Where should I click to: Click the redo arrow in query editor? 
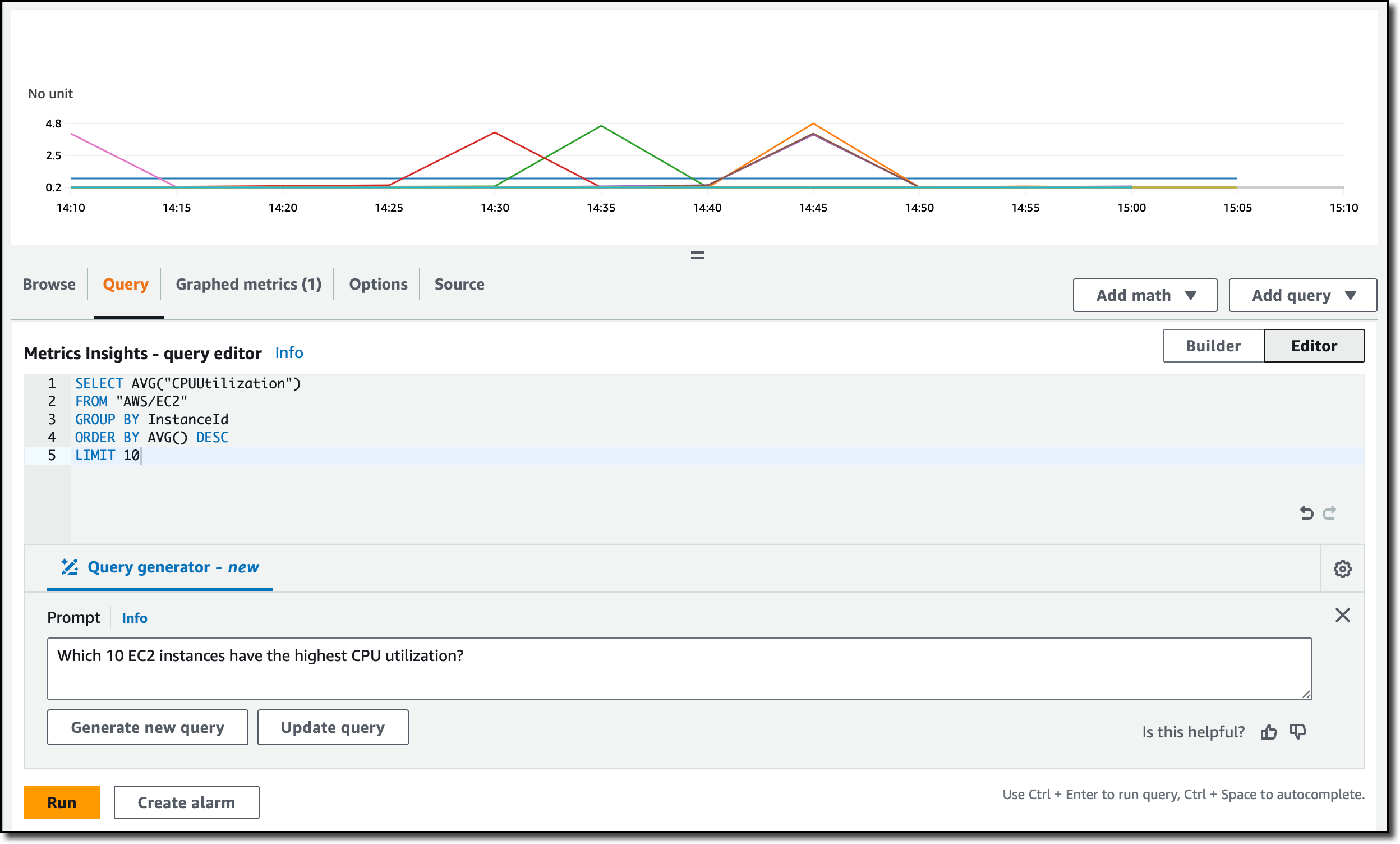[1329, 513]
